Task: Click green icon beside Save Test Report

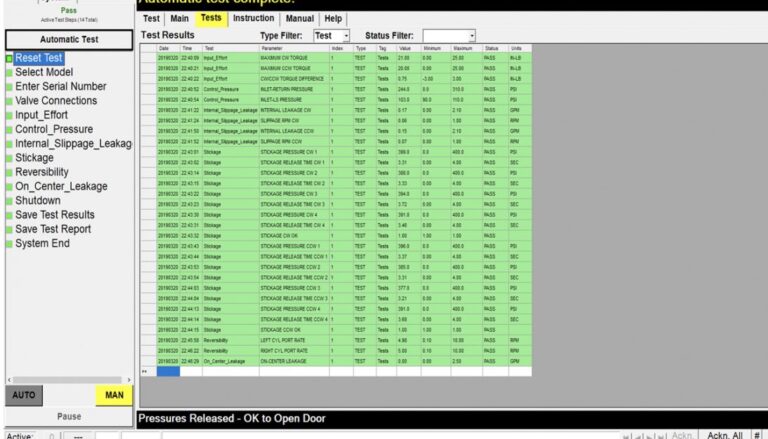Action: 9,229
